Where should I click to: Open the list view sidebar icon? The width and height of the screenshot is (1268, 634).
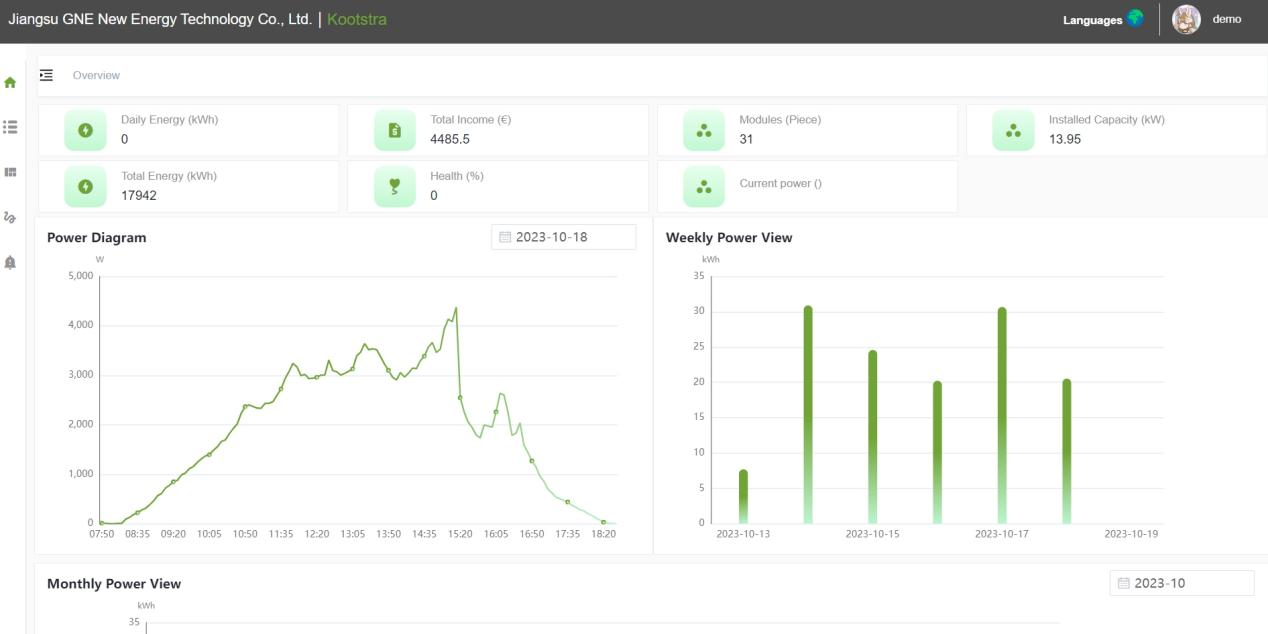[11, 127]
